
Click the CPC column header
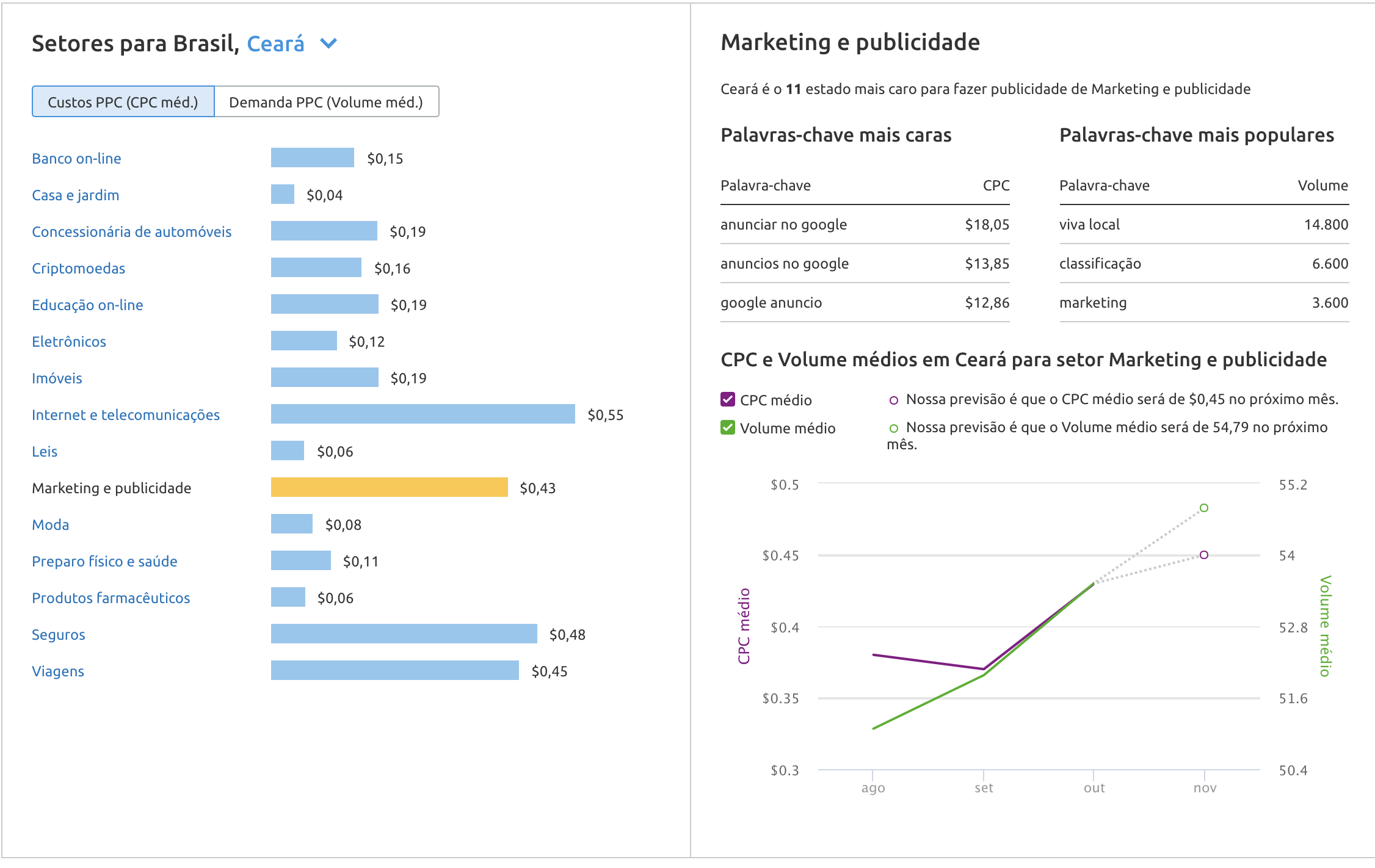coord(996,186)
